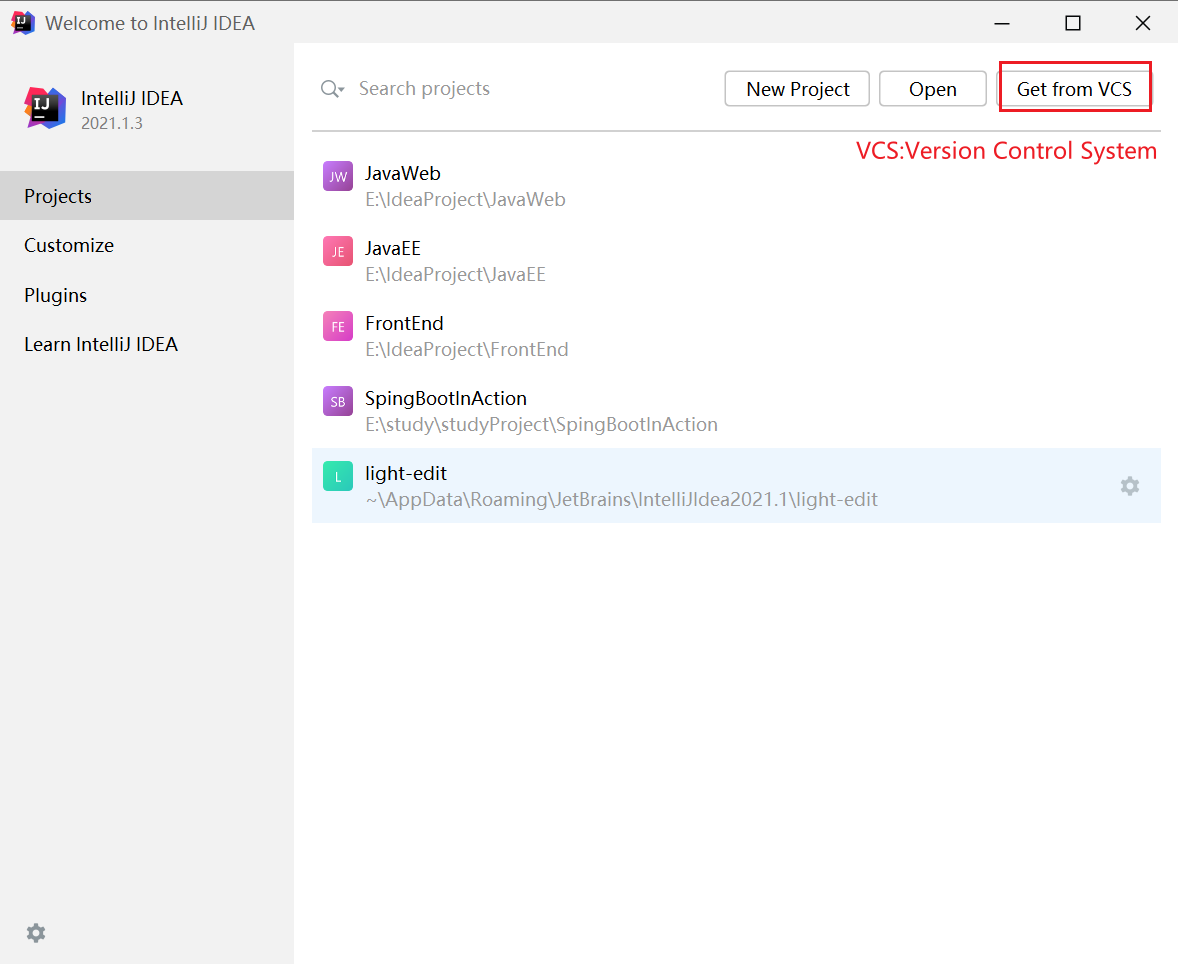This screenshot has height=964, width=1178.
Task: Click the IntelliJ IDEA logo in sidebar
Action: [x=45, y=108]
